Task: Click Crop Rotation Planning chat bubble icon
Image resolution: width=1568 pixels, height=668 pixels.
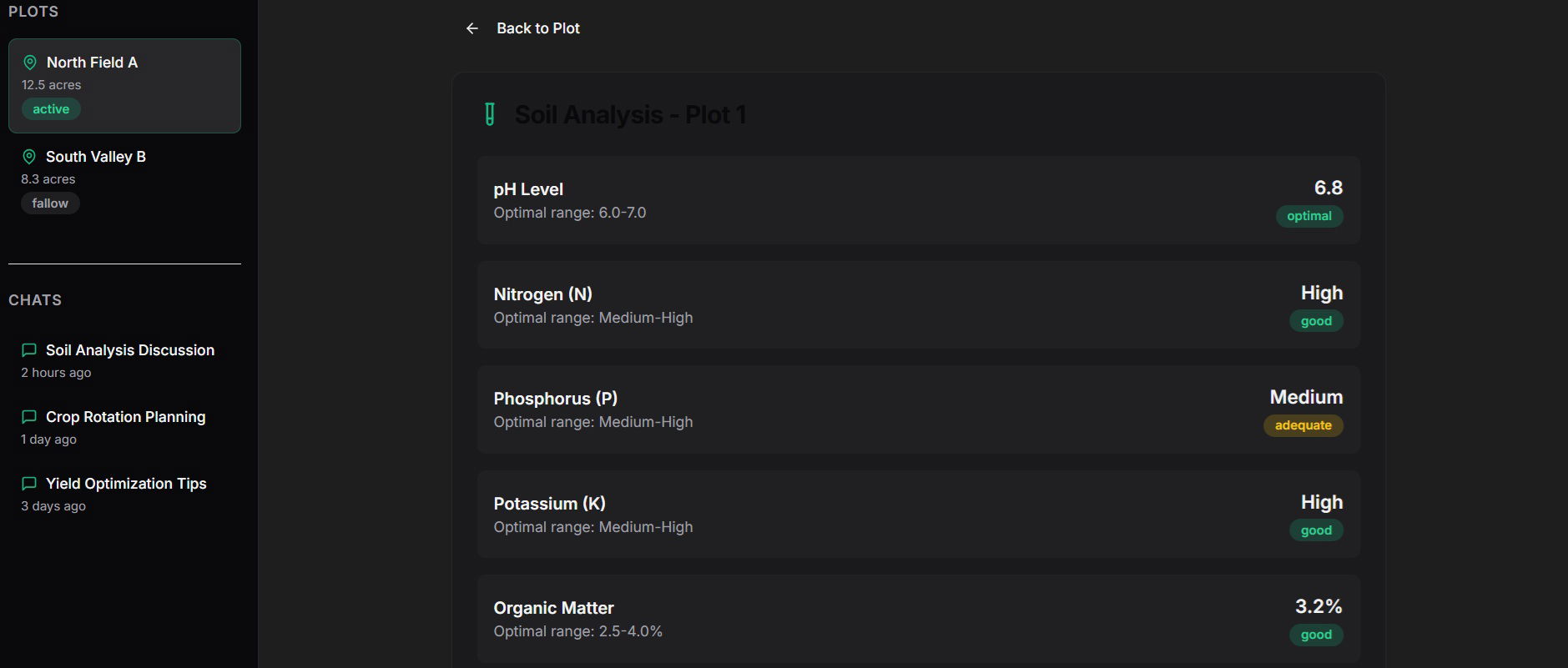Action: [x=29, y=417]
